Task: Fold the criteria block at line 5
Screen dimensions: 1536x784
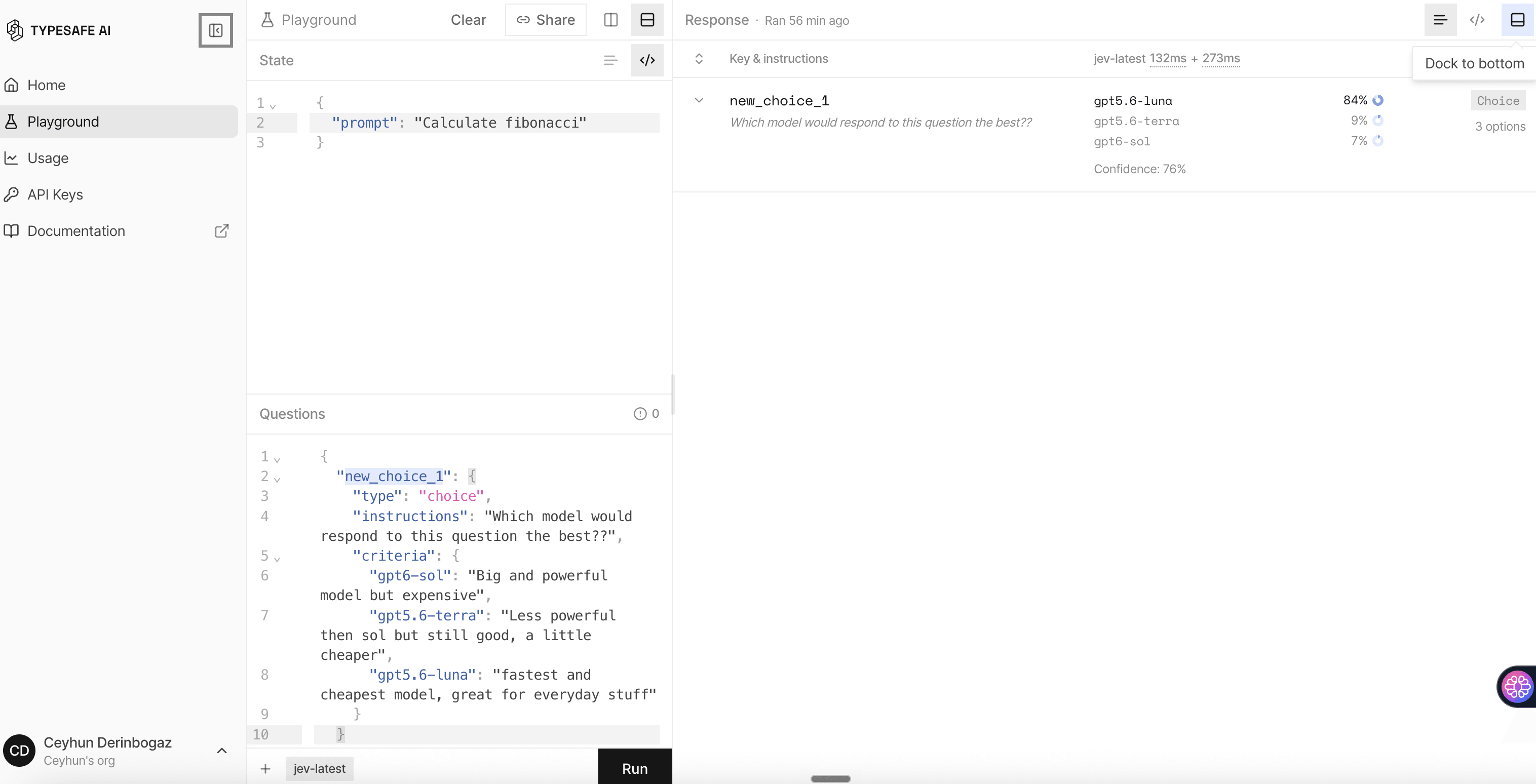Action: (x=277, y=558)
